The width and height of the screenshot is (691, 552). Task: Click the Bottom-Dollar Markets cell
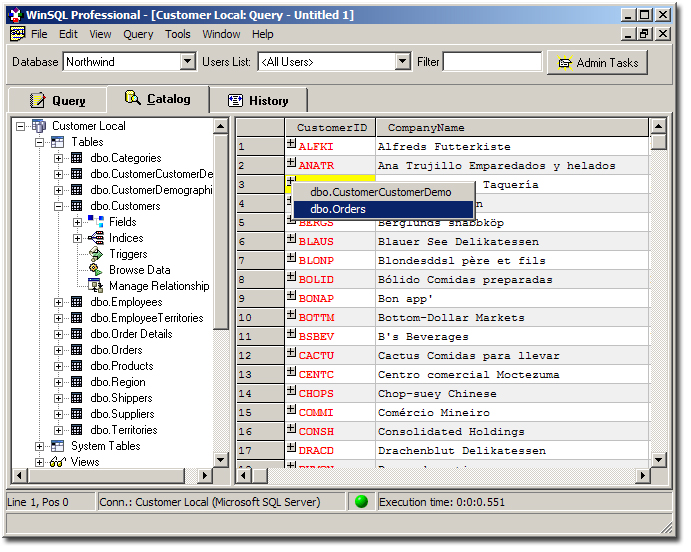(513, 318)
